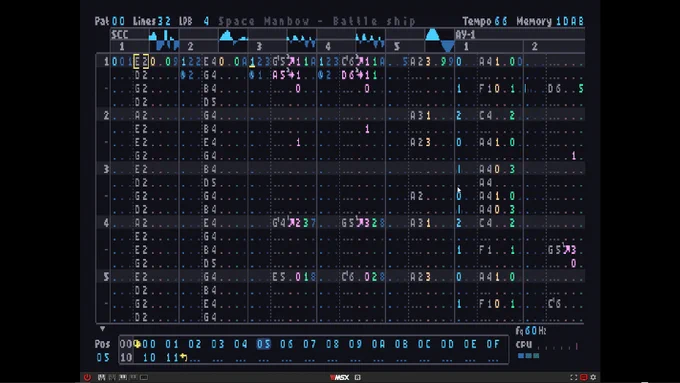Select the D6 . . 5 note in AY channel 2

point(566,88)
